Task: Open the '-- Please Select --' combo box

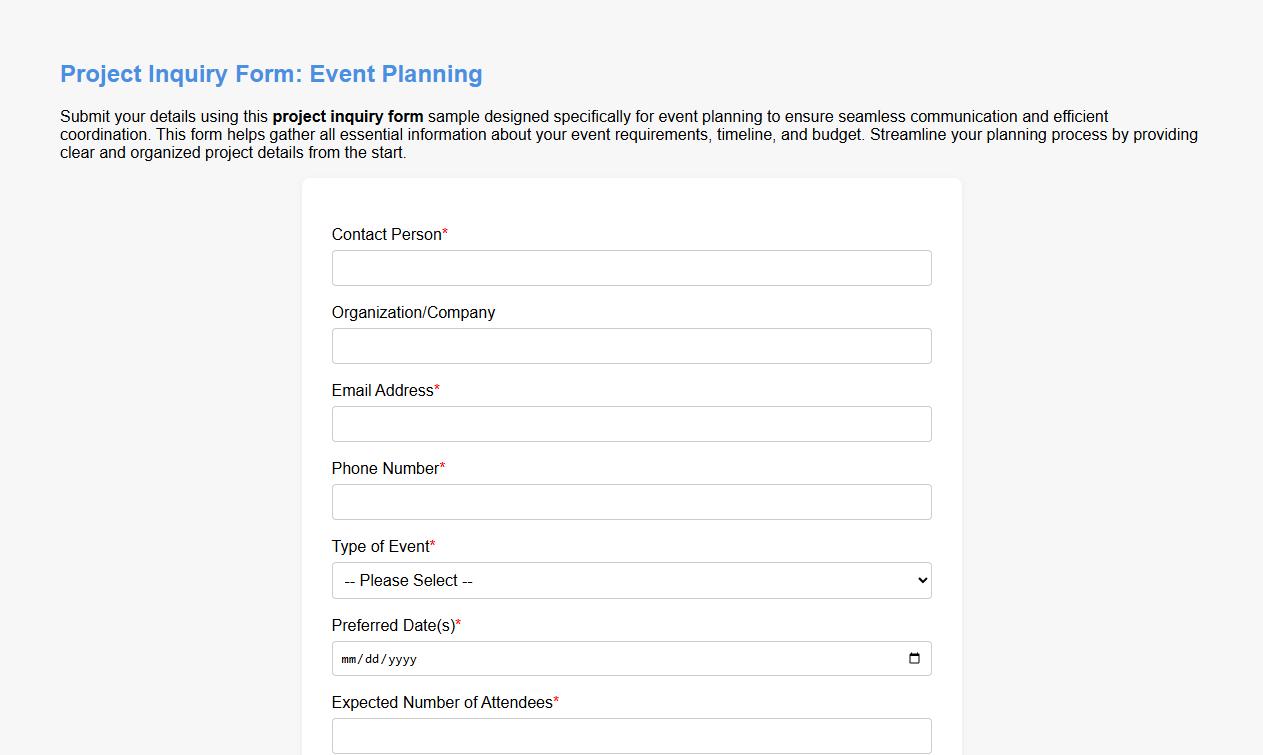Action: coord(630,580)
